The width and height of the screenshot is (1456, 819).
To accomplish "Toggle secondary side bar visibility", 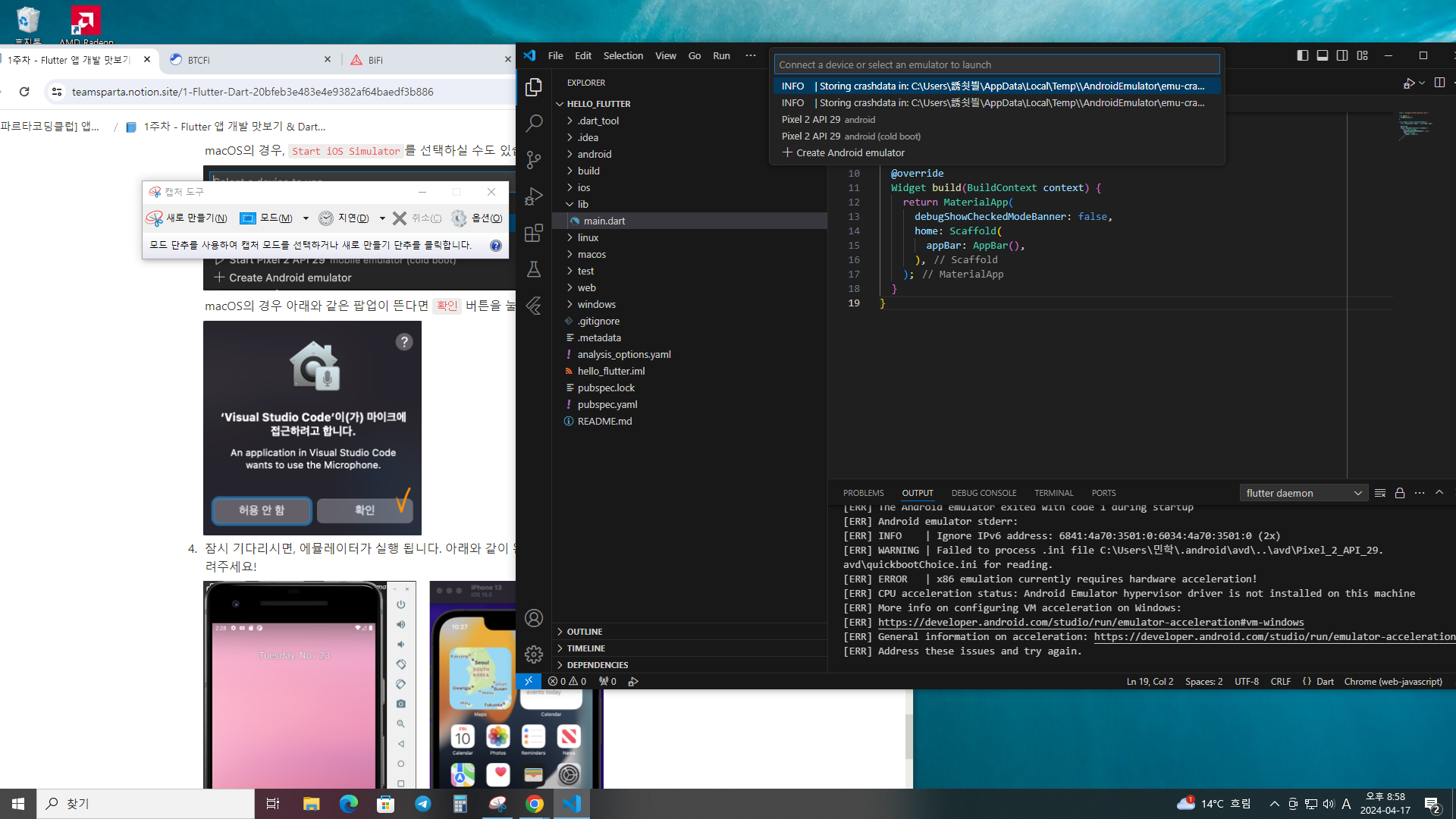I will pyautogui.click(x=1342, y=55).
